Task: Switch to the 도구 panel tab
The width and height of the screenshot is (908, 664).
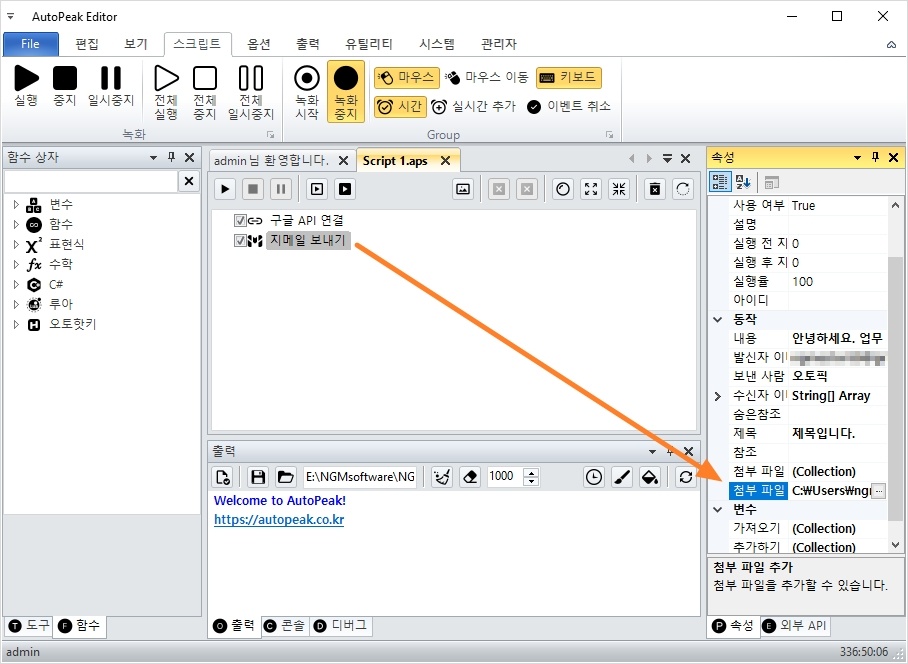Action: 30,626
